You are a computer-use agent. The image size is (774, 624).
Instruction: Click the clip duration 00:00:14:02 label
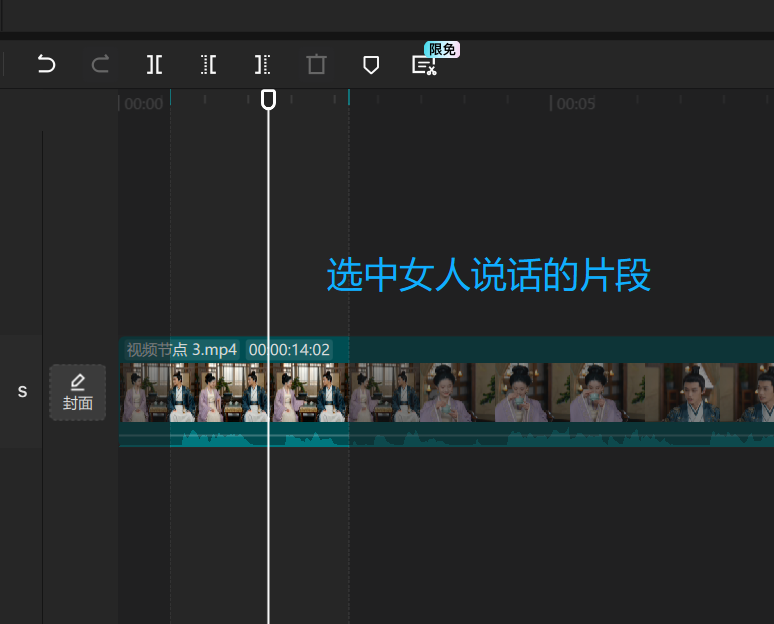(289, 350)
